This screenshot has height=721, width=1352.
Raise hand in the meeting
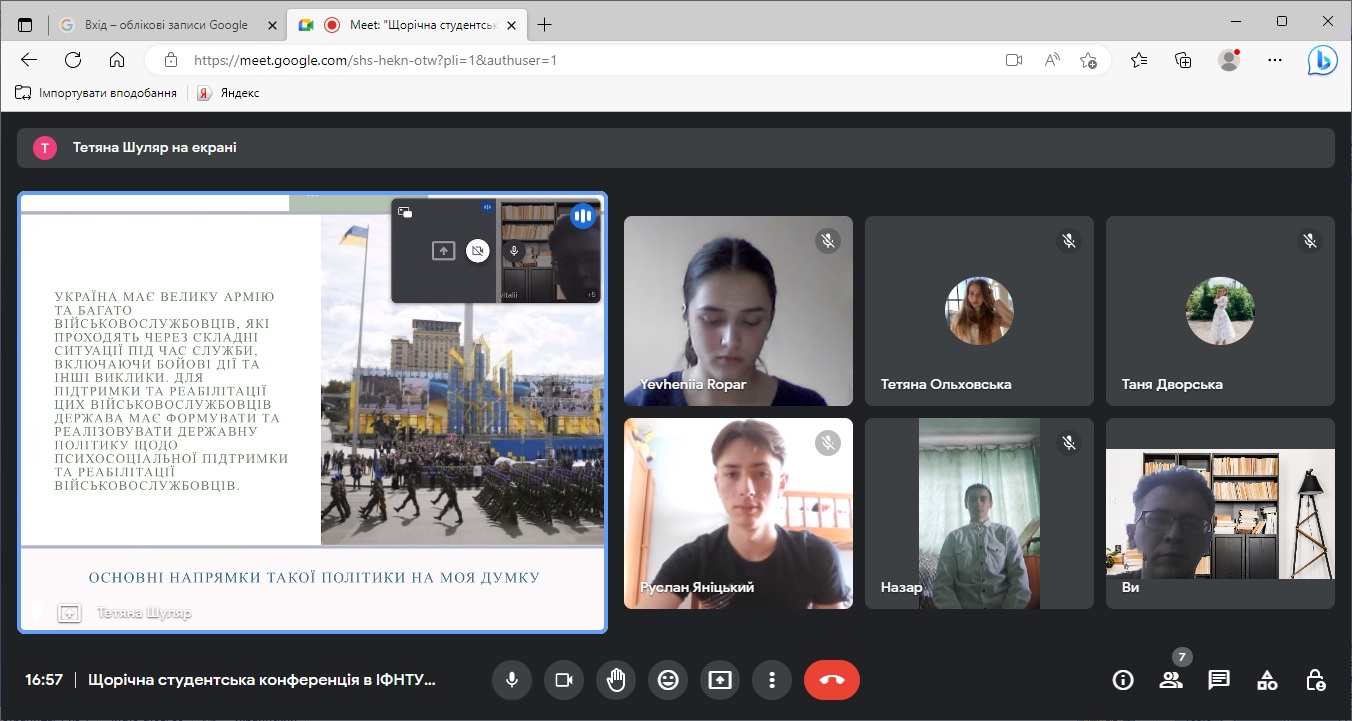(x=616, y=680)
